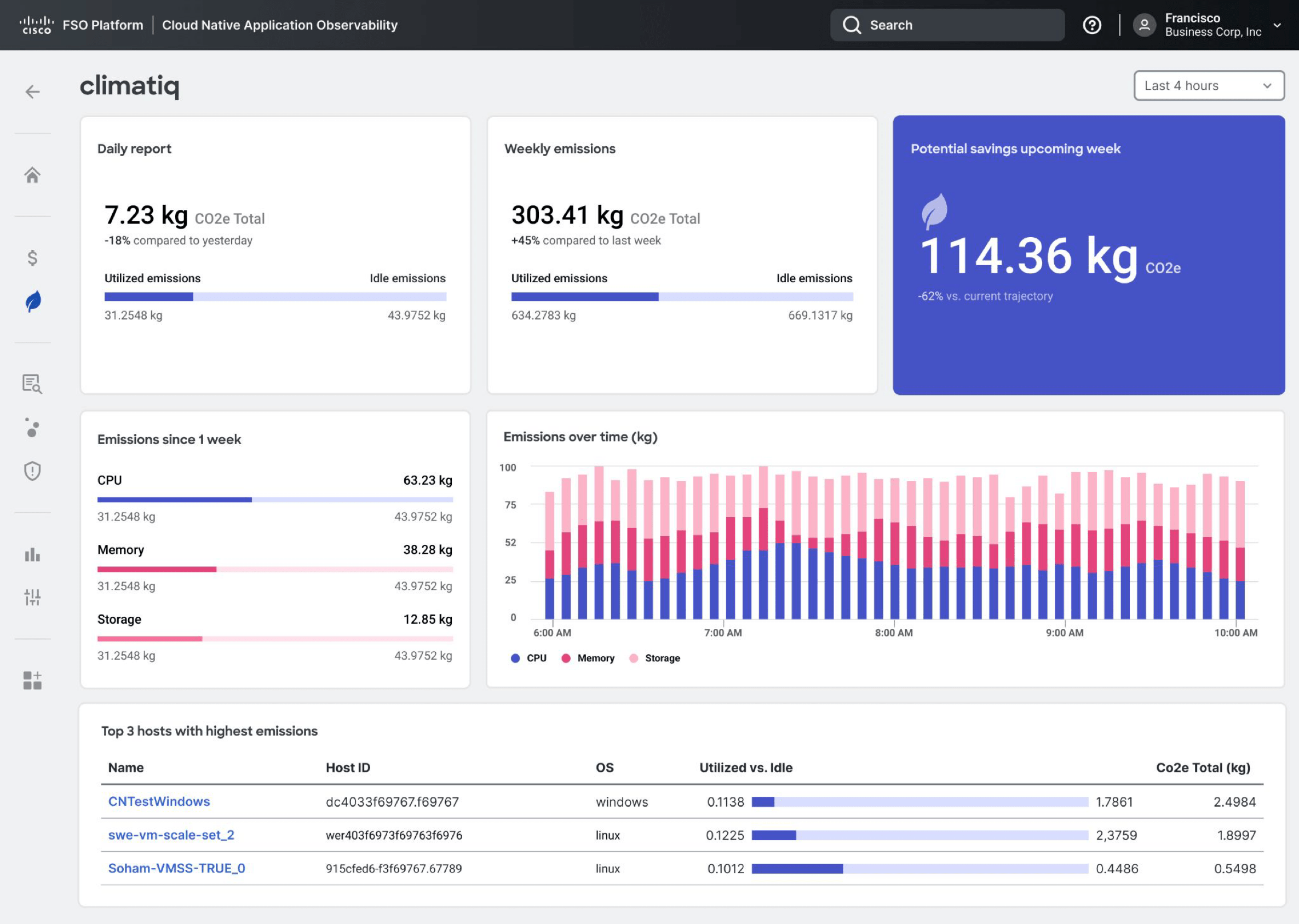Image resolution: width=1299 pixels, height=924 pixels.
Task: Open the log search icon in the sidebar
Action: coord(32,384)
